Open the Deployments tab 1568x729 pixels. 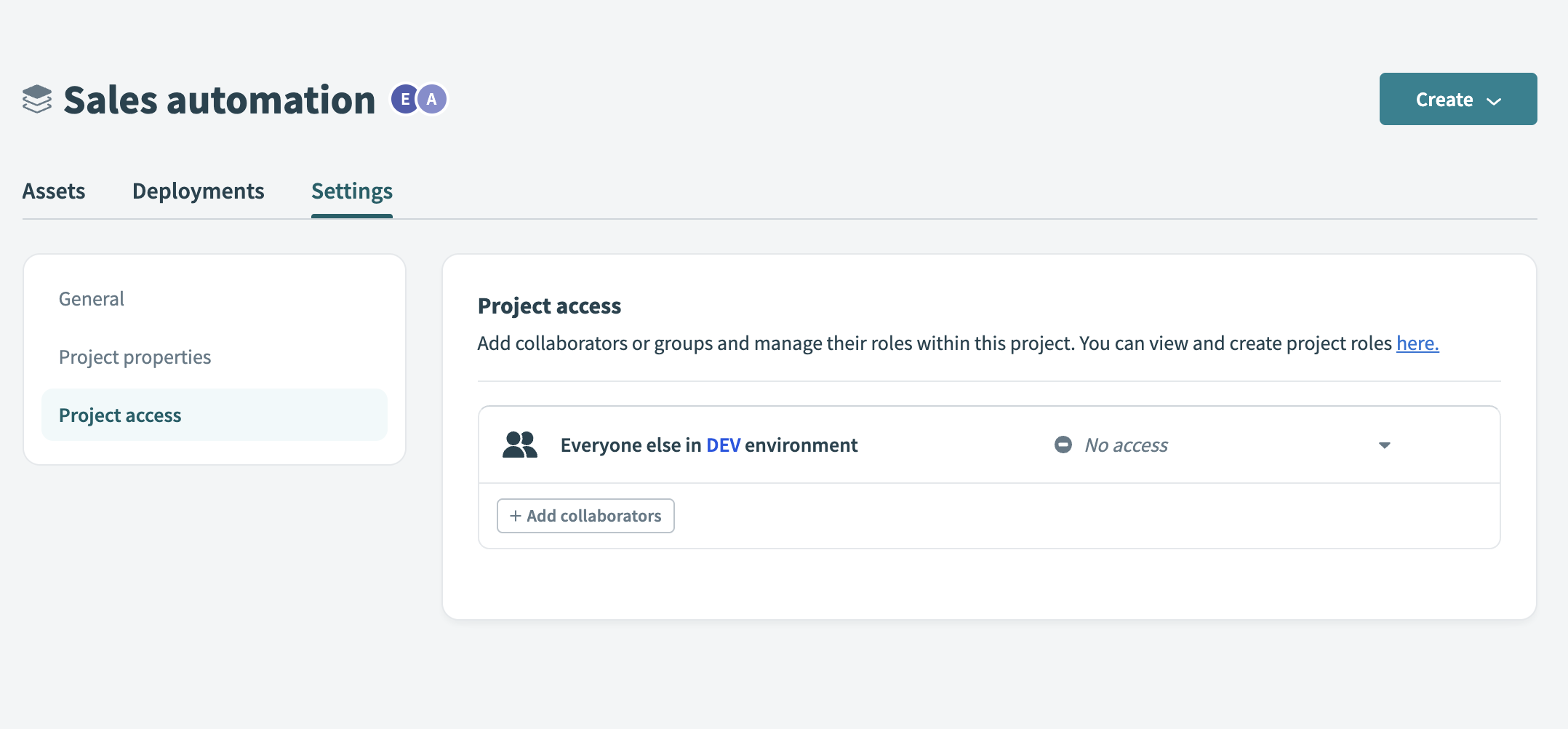(198, 191)
